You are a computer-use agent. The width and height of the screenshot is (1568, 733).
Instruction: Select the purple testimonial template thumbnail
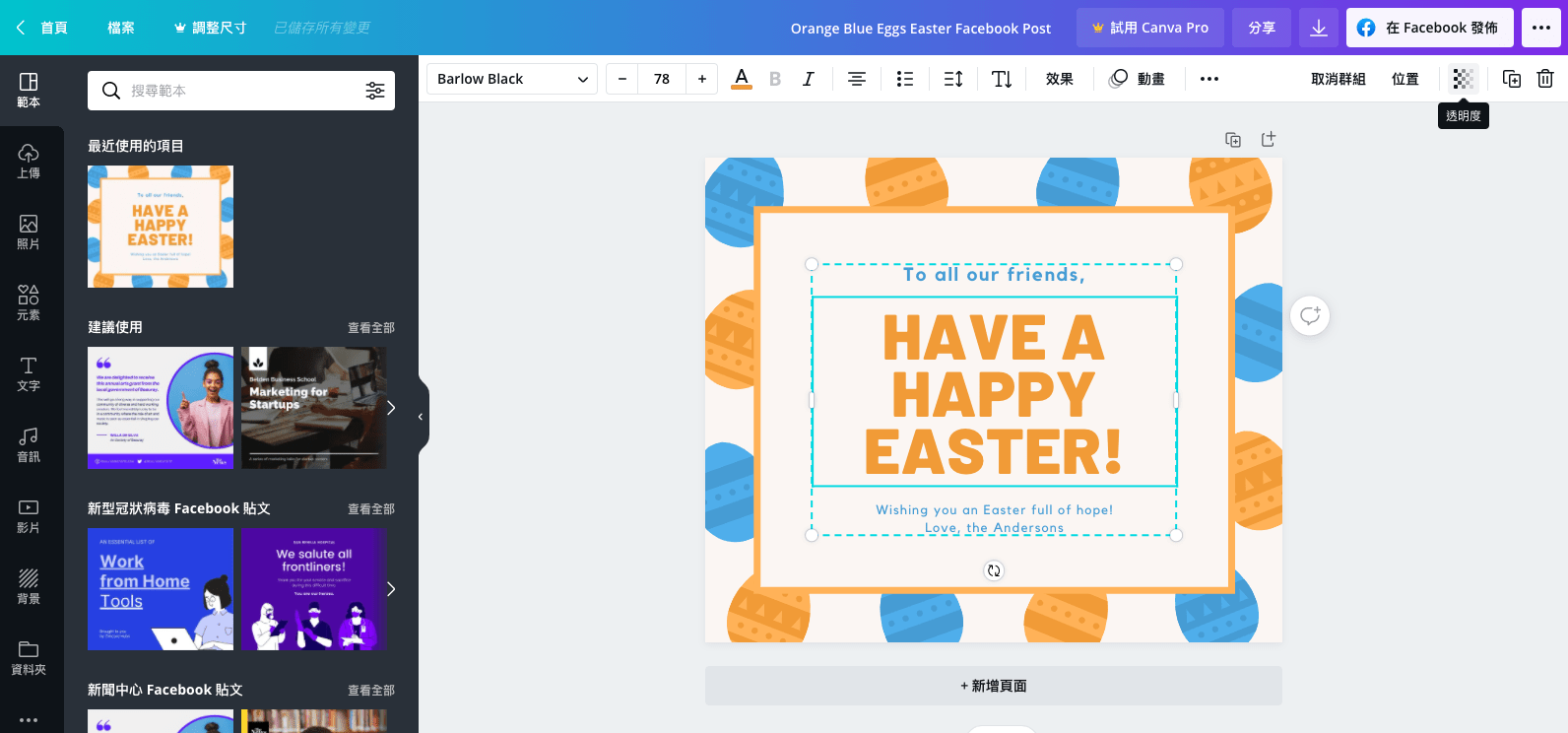tap(161, 408)
